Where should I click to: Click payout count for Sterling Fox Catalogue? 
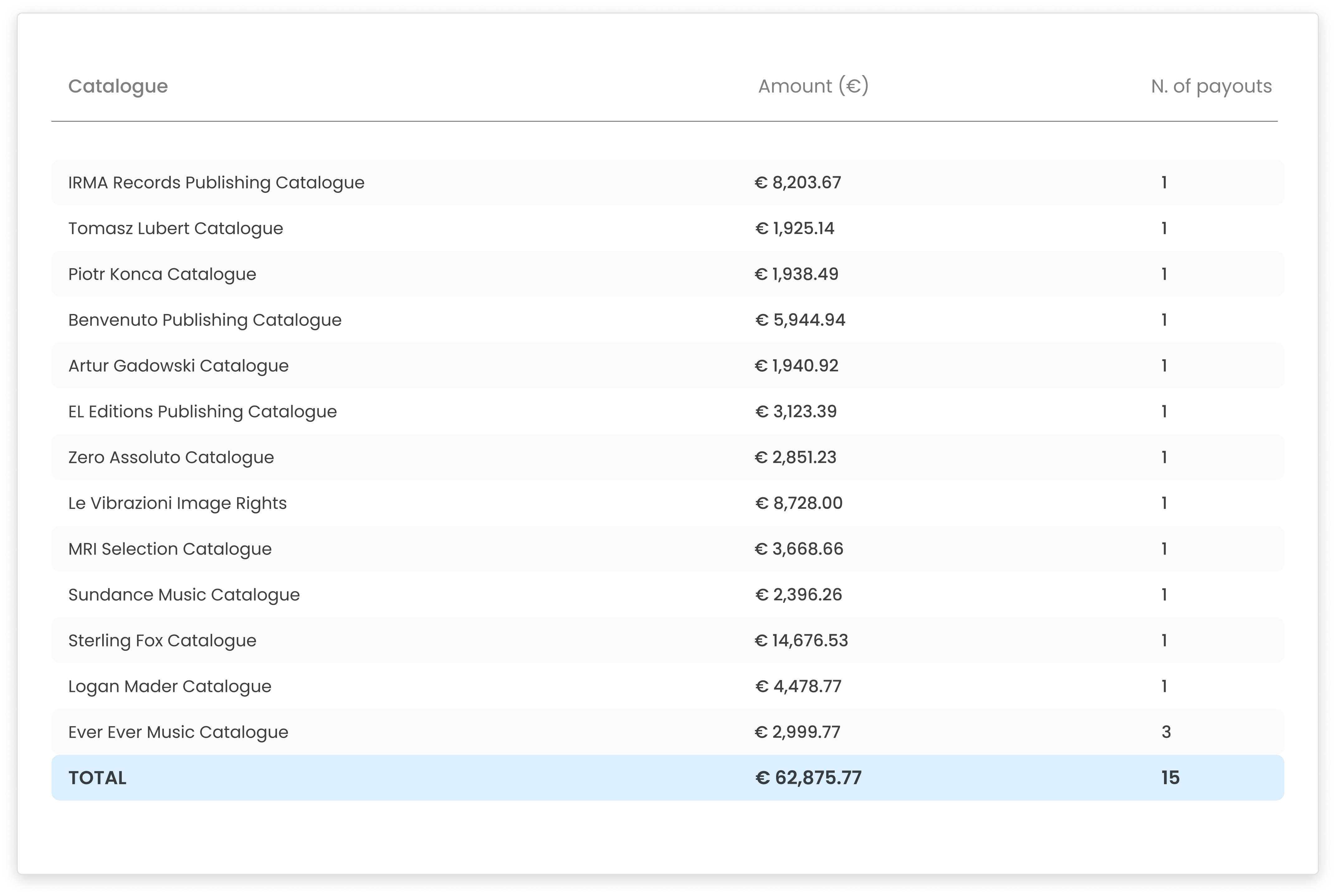[x=1164, y=640]
